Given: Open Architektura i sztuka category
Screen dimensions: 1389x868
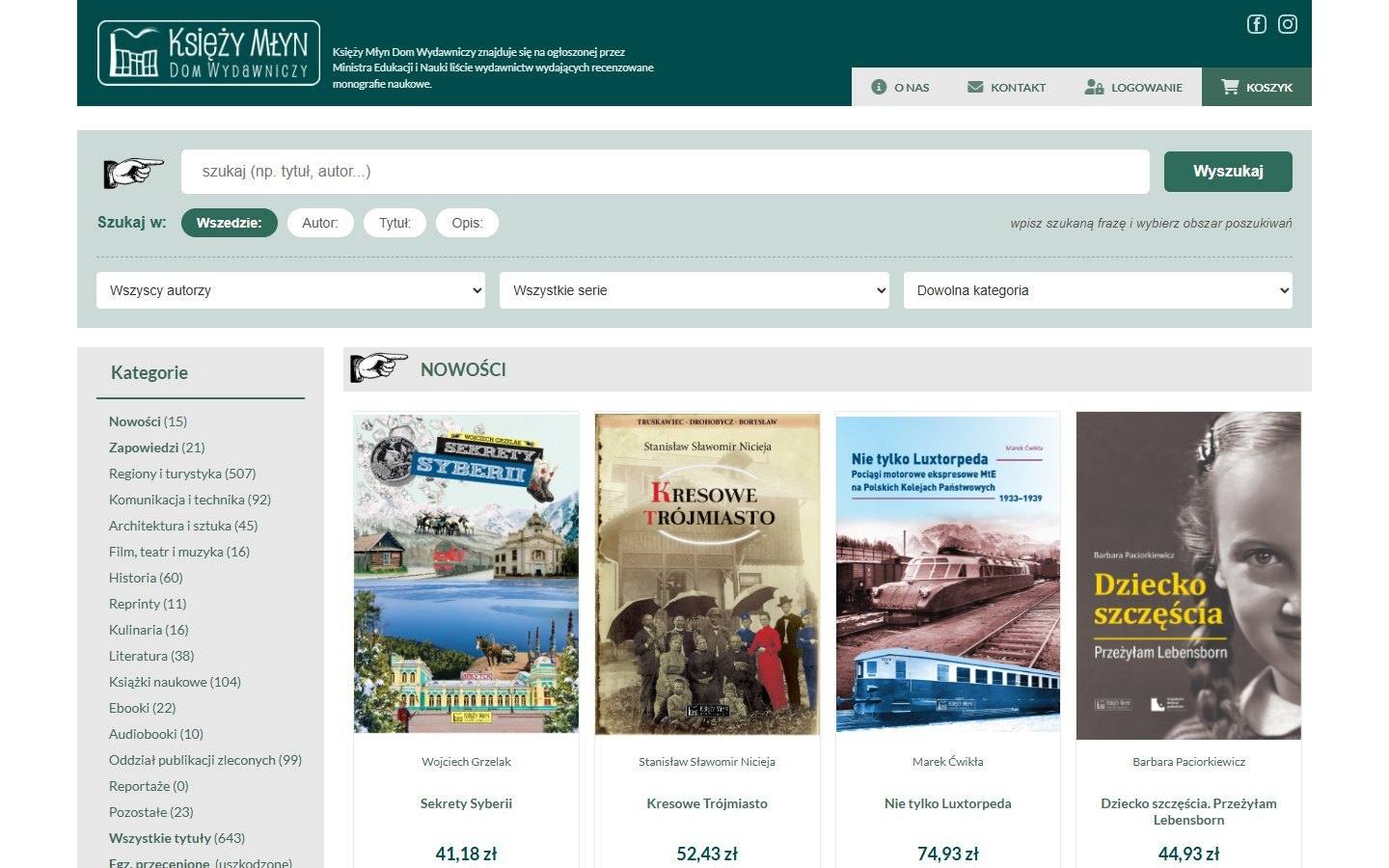Looking at the screenshot, I should coord(183,526).
